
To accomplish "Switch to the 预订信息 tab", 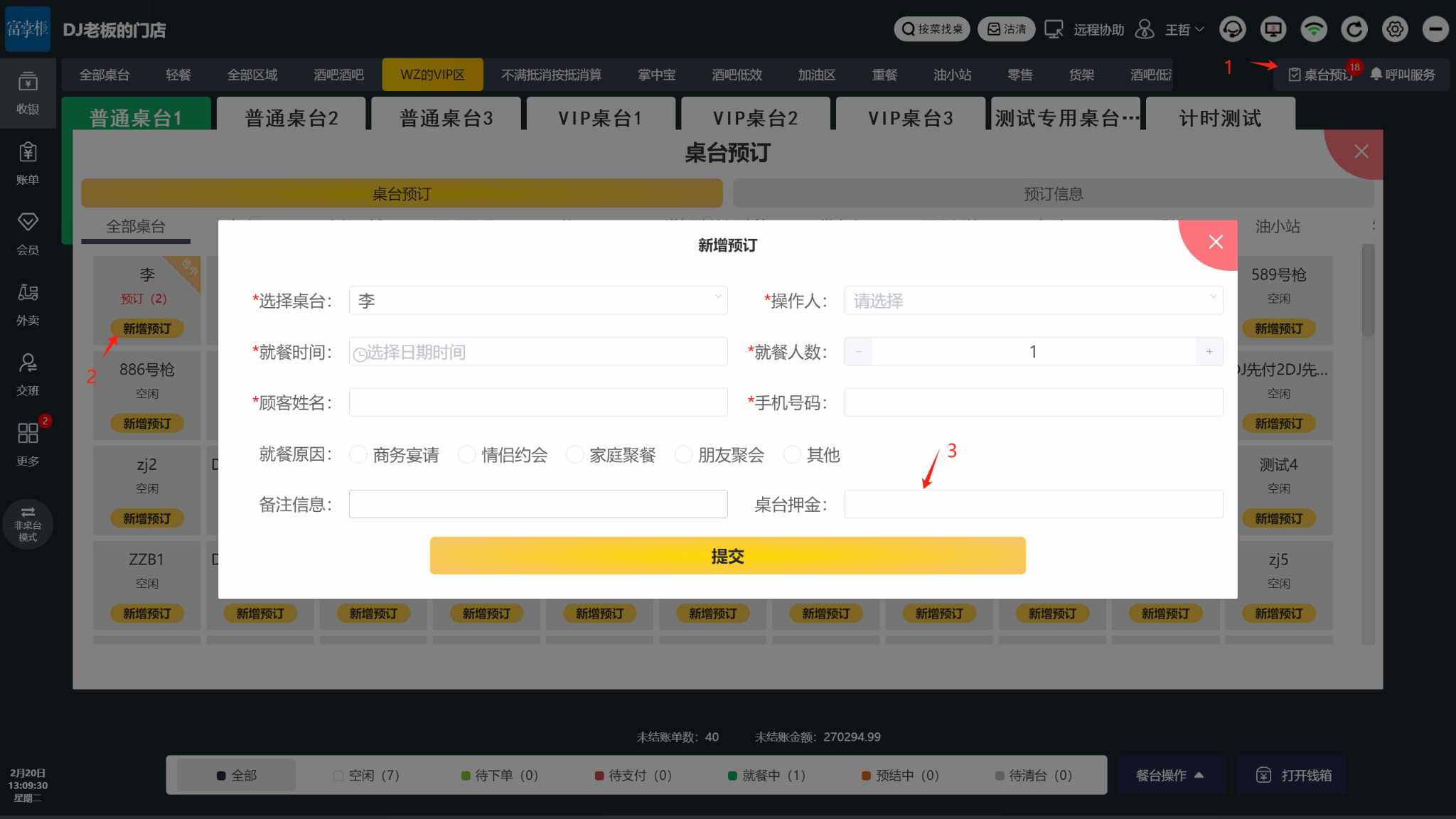I will pos(1054,193).
